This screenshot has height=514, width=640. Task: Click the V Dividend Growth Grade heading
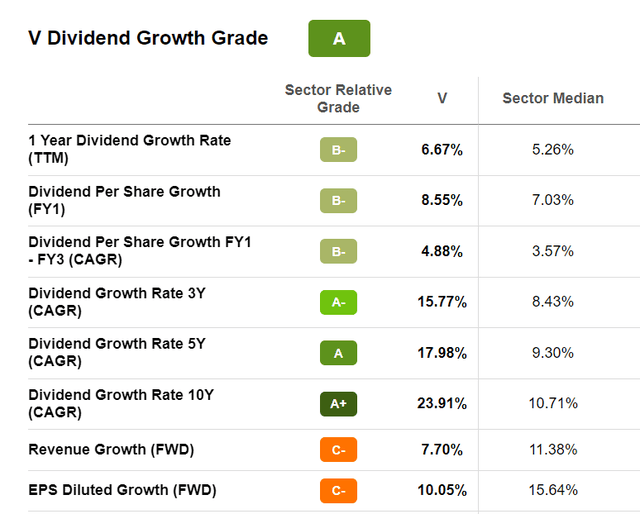[148, 38]
